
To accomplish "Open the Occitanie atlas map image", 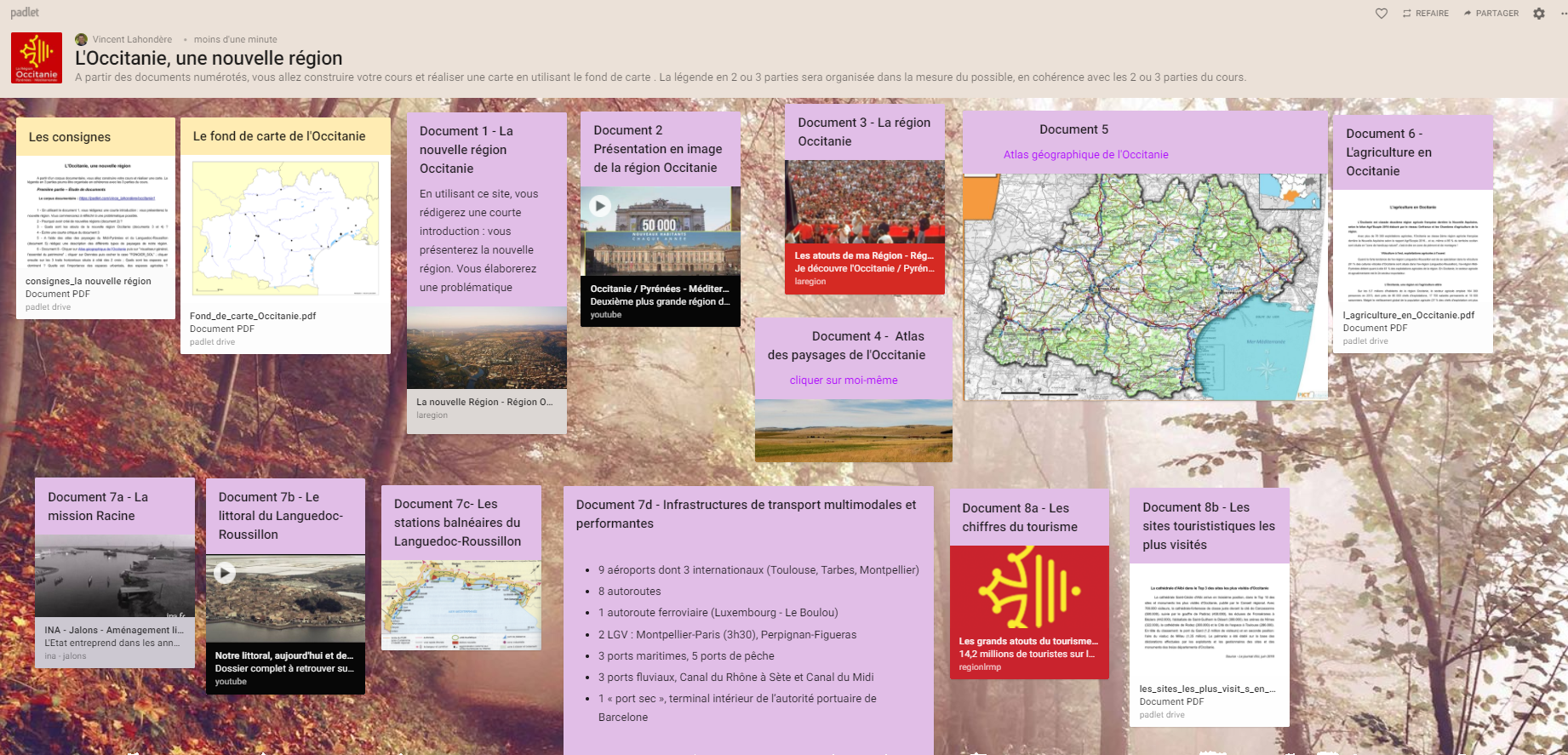I will [1146, 287].
